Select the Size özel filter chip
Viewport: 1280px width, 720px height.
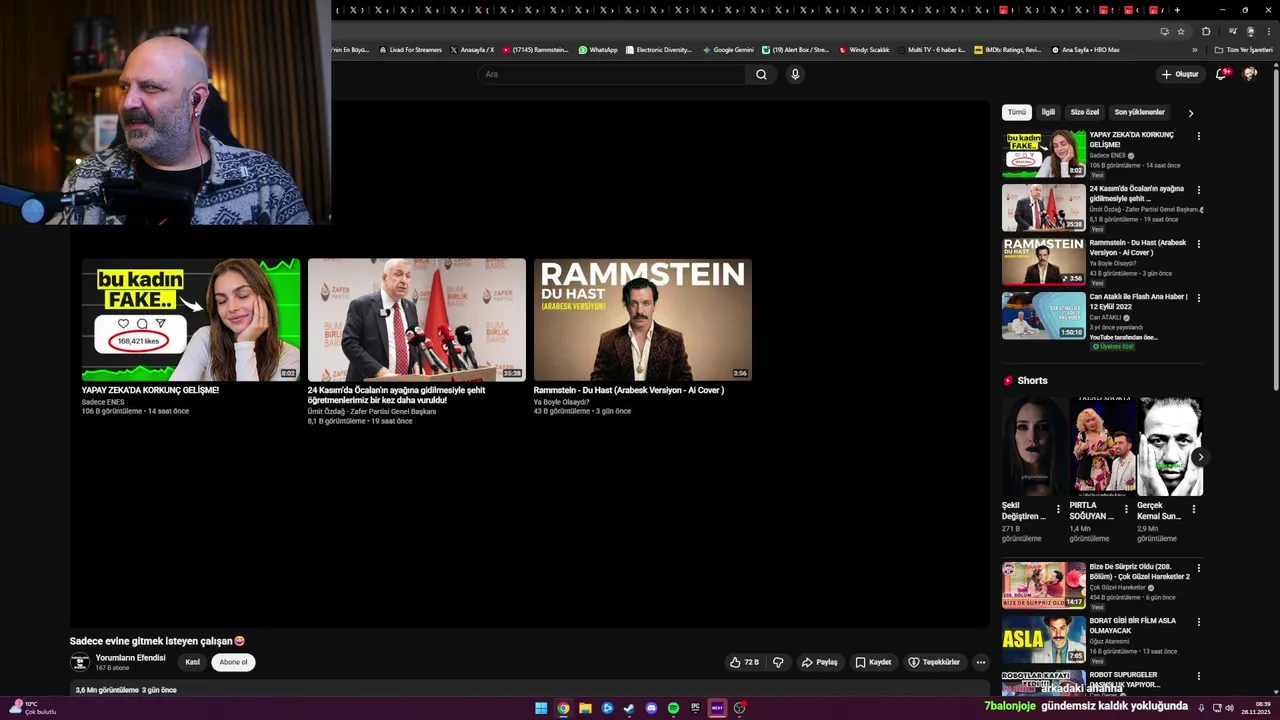point(1084,112)
